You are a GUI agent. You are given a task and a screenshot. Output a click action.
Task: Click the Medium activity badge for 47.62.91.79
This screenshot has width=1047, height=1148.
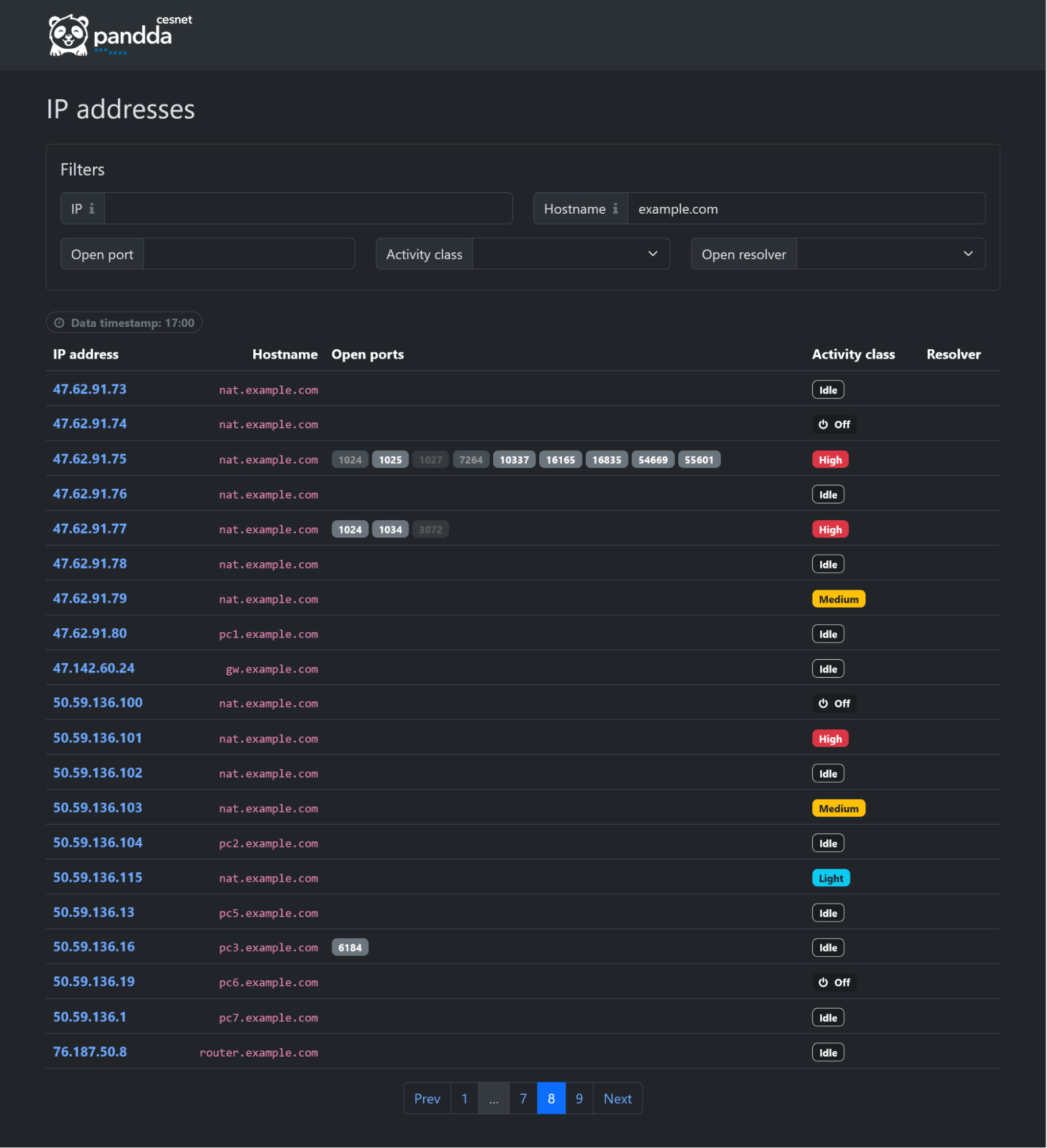tap(838, 598)
